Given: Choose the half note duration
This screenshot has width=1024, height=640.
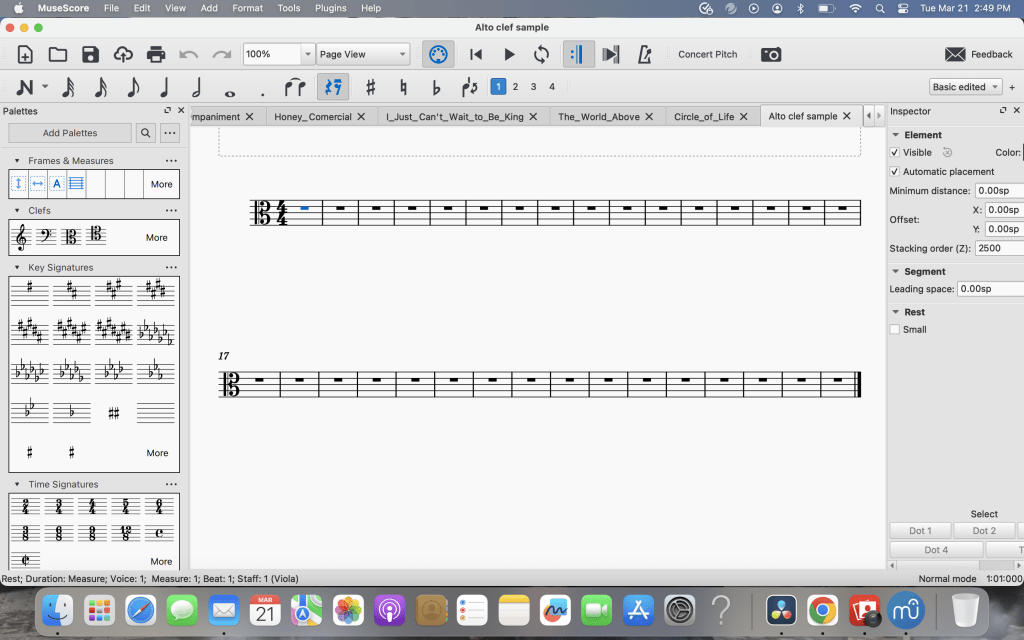Looking at the screenshot, I should [197, 87].
